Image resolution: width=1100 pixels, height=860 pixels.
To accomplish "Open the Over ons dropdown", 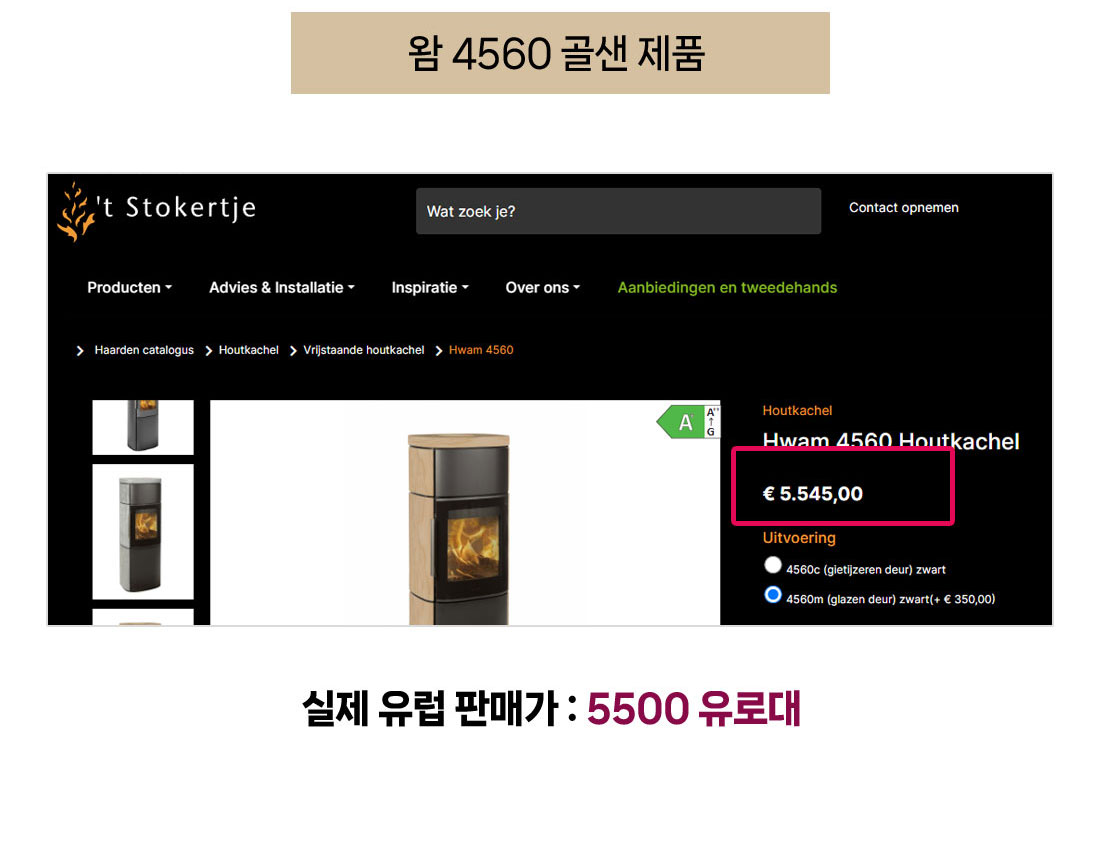I will click(543, 288).
